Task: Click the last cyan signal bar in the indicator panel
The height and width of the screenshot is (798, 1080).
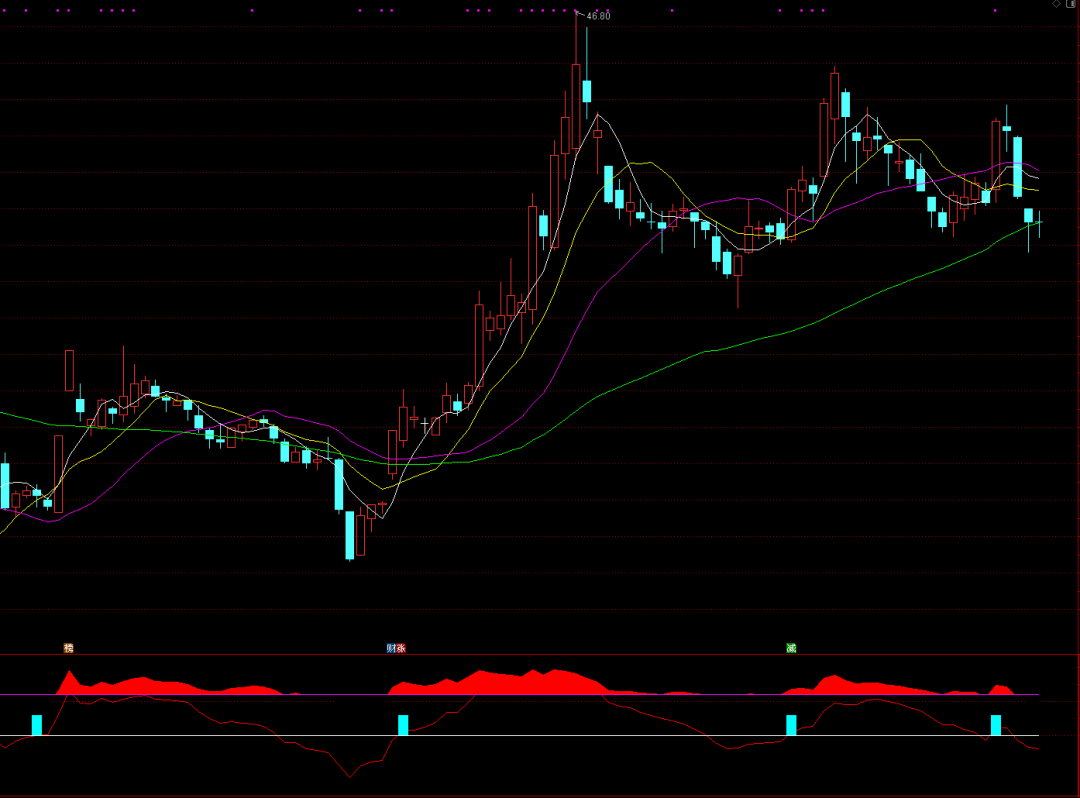Action: pos(996,725)
